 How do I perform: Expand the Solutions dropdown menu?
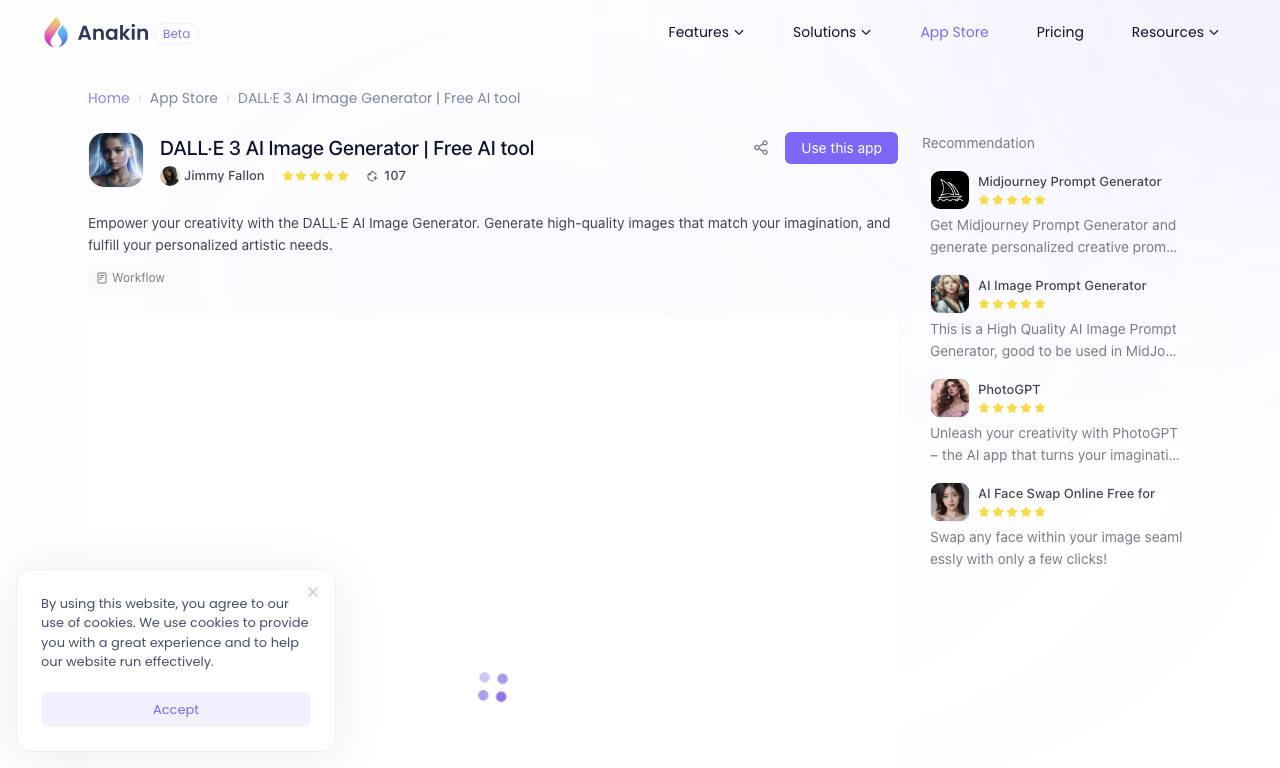pyautogui.click(x=832, y=32)
